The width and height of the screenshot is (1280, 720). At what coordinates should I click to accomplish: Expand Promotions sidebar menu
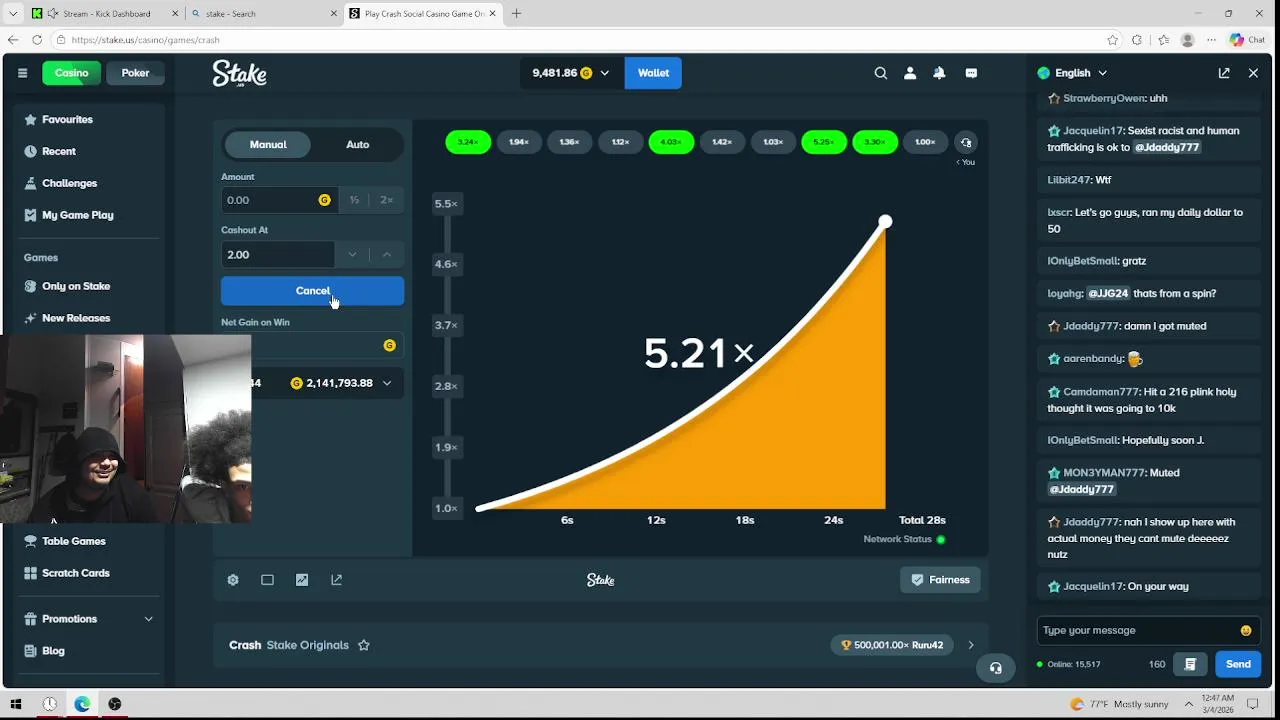[148, 619]
